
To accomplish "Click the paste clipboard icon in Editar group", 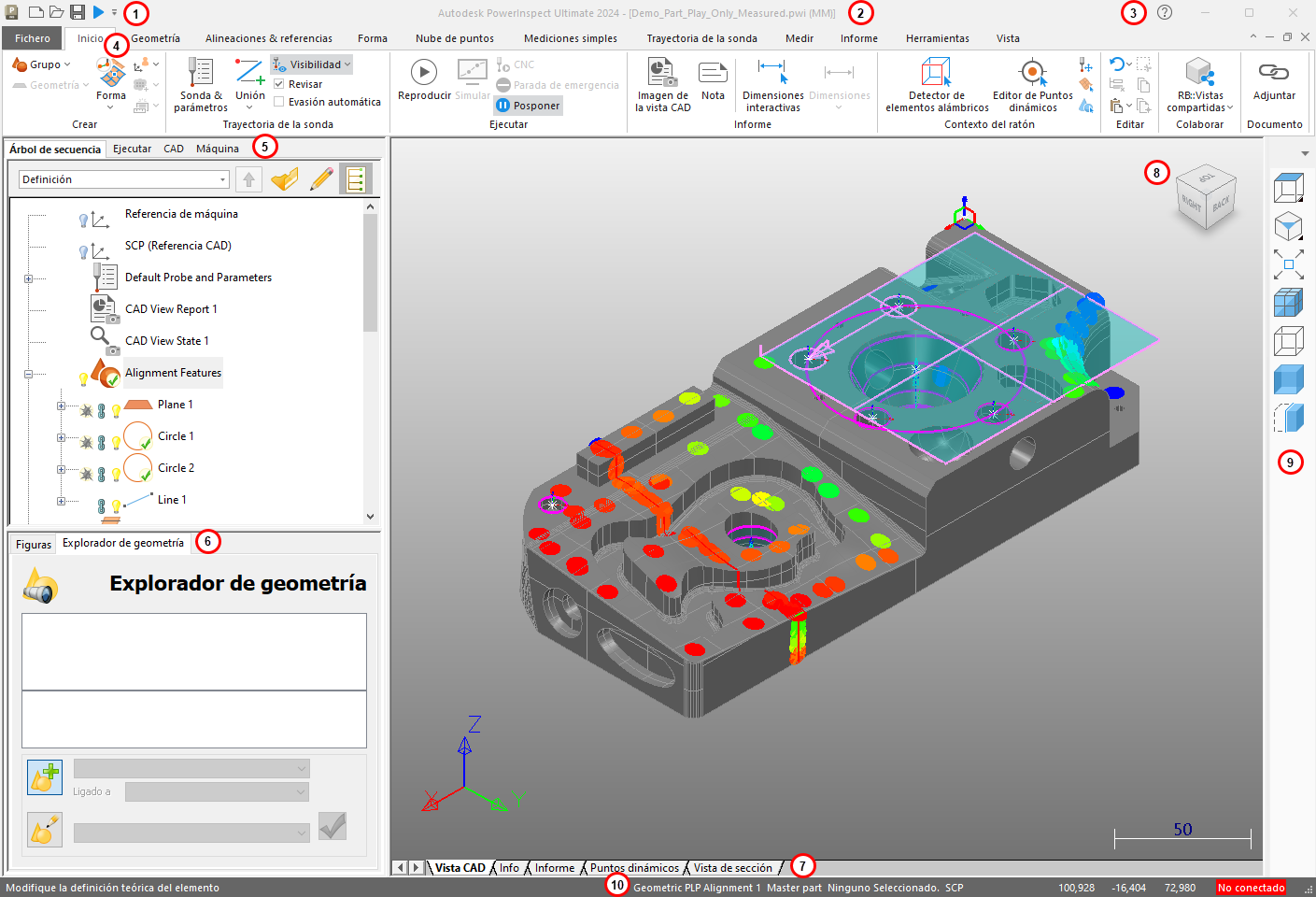I will coord(1117,106).
